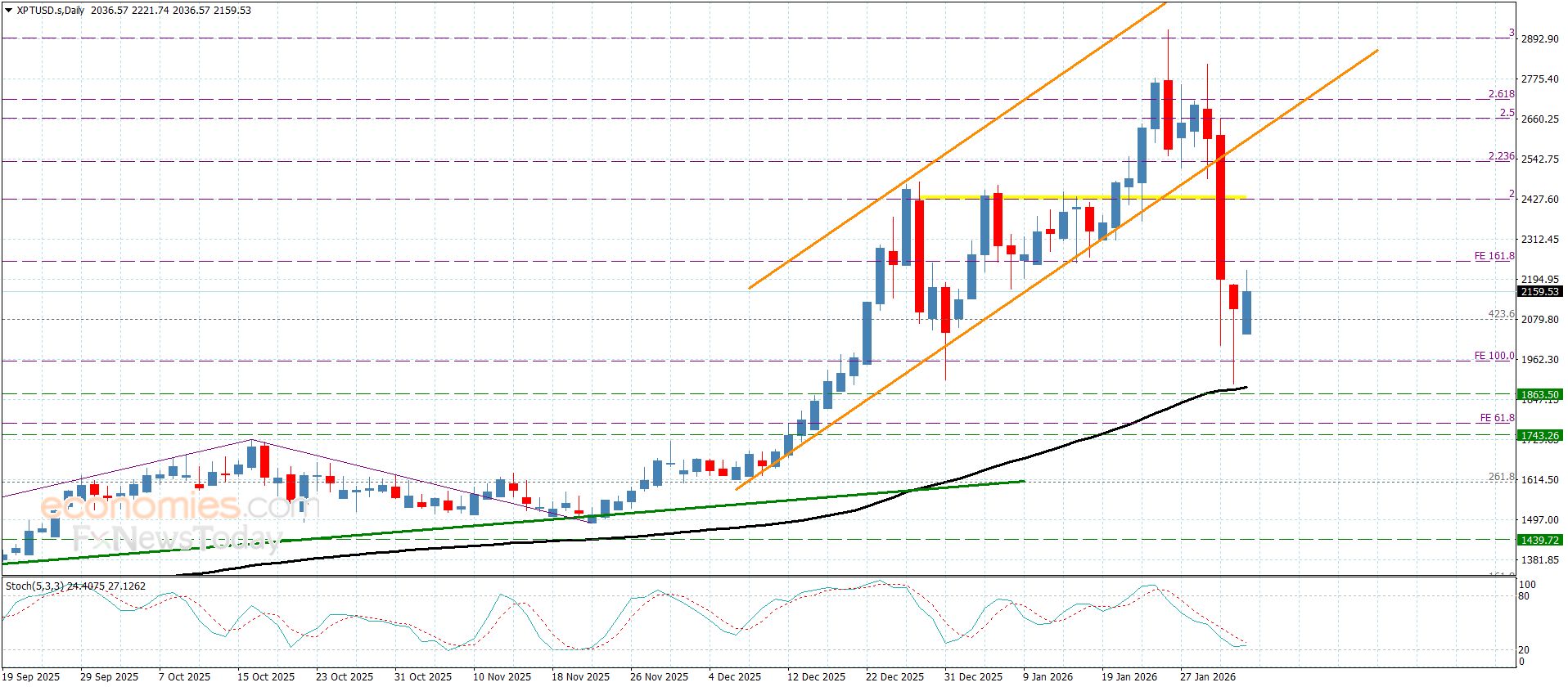Image resolution: width=1568 pixels, height=687 pixels.
Task: Select the current price label 2159.53
Action: pos(1539,292)
